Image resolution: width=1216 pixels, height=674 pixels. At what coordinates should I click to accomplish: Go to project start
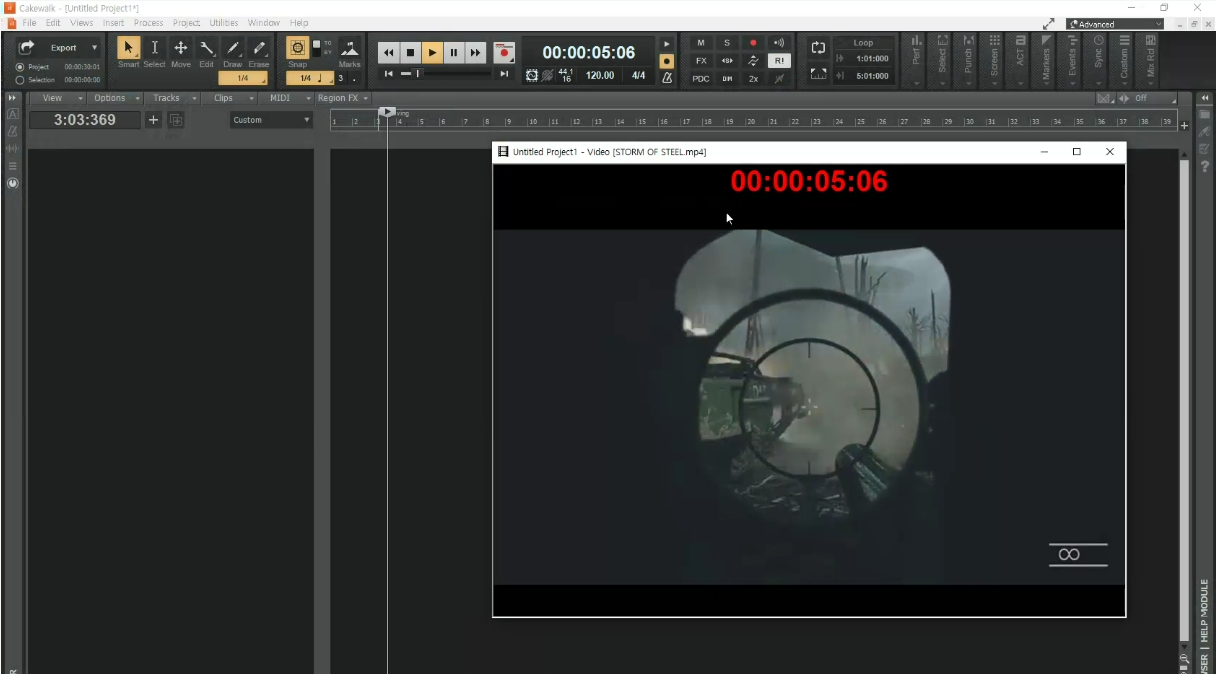389,74
